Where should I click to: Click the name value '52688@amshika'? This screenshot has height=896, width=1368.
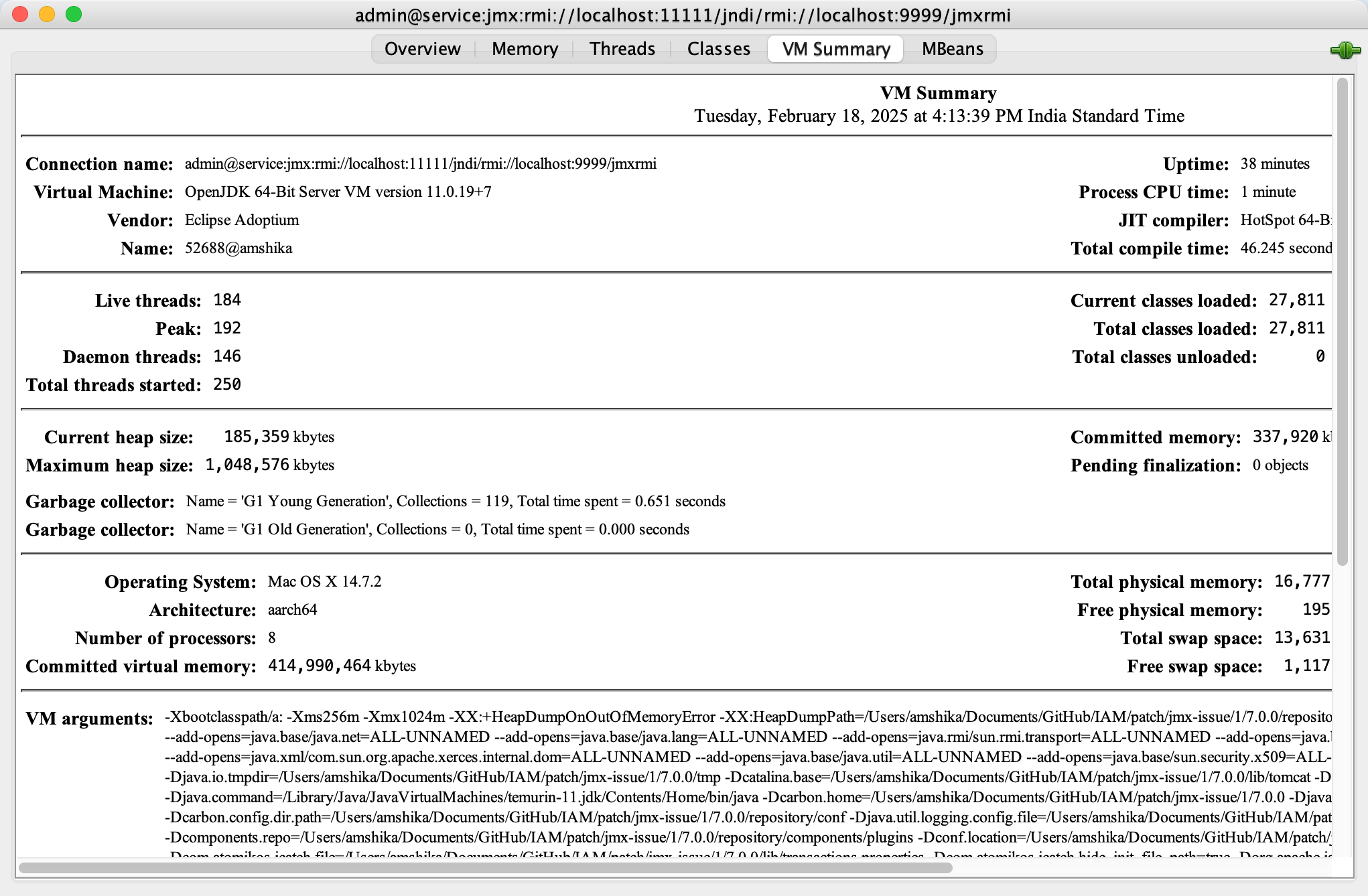click(238, 248)
